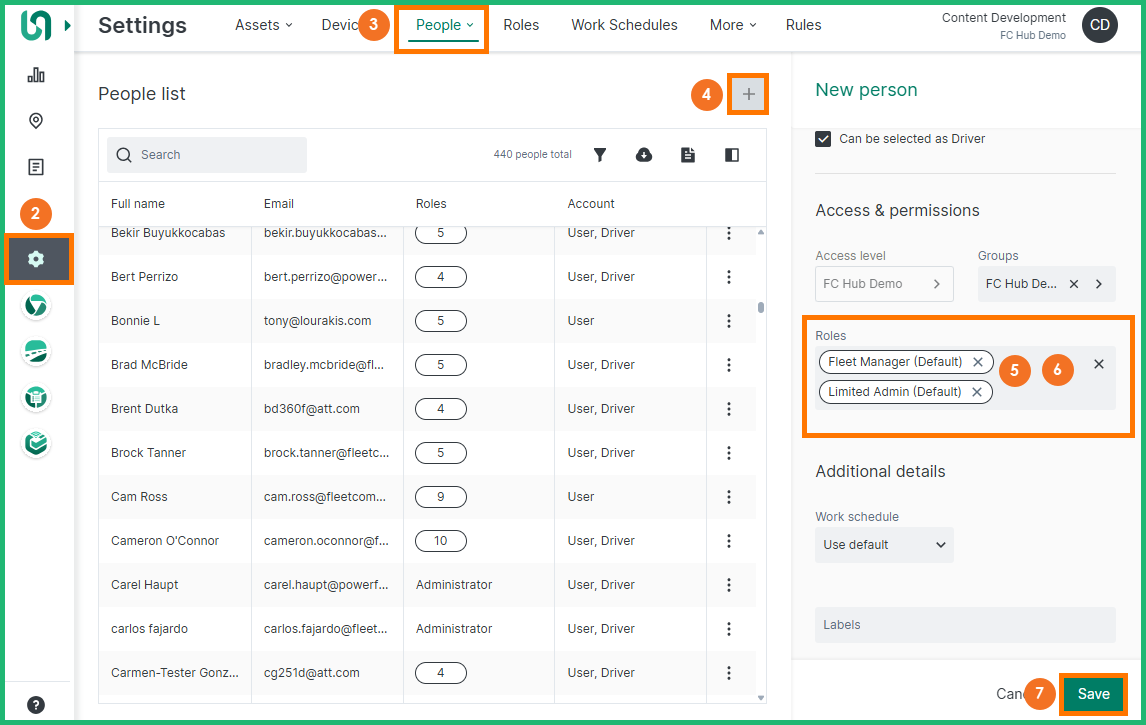Open the People tab menu
Screen dimensions: 1146x725
[443, 25]
